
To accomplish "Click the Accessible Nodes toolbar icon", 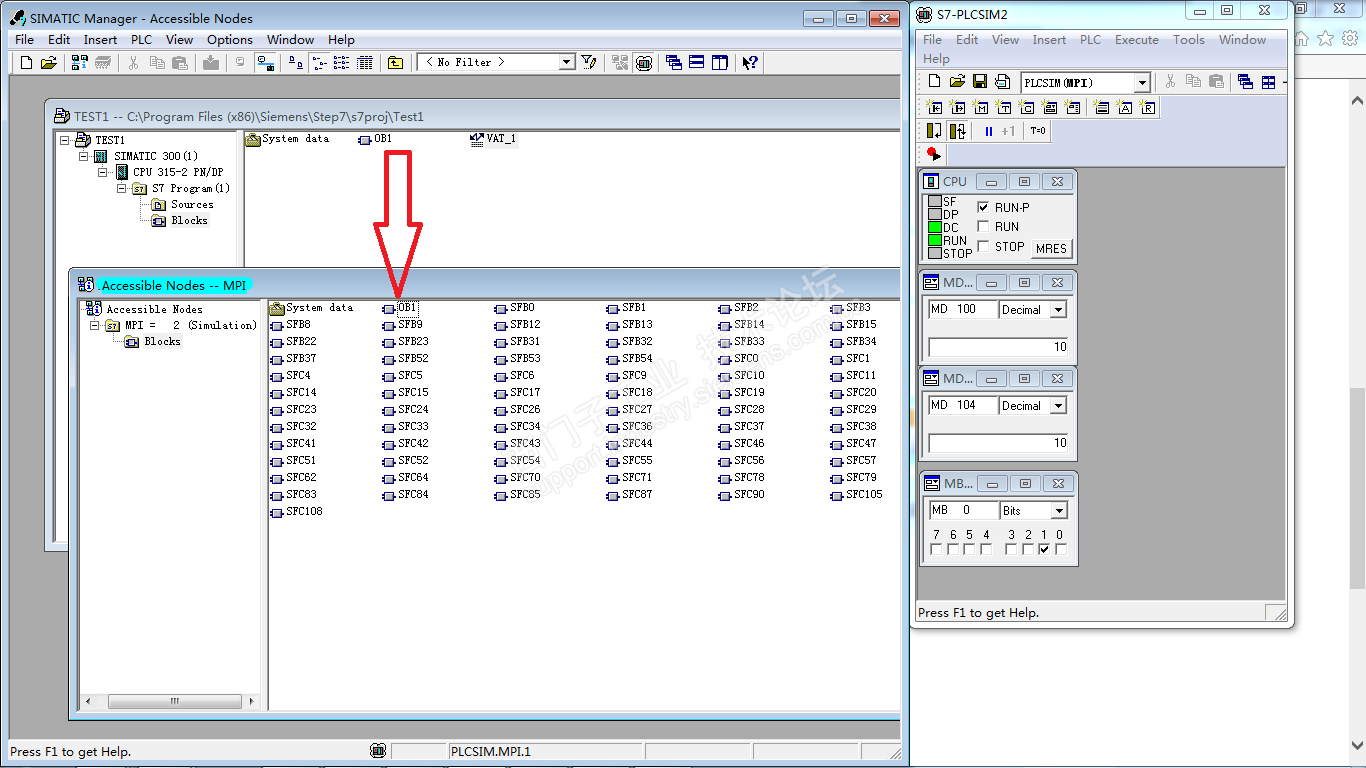I will [x=79, y=62].
